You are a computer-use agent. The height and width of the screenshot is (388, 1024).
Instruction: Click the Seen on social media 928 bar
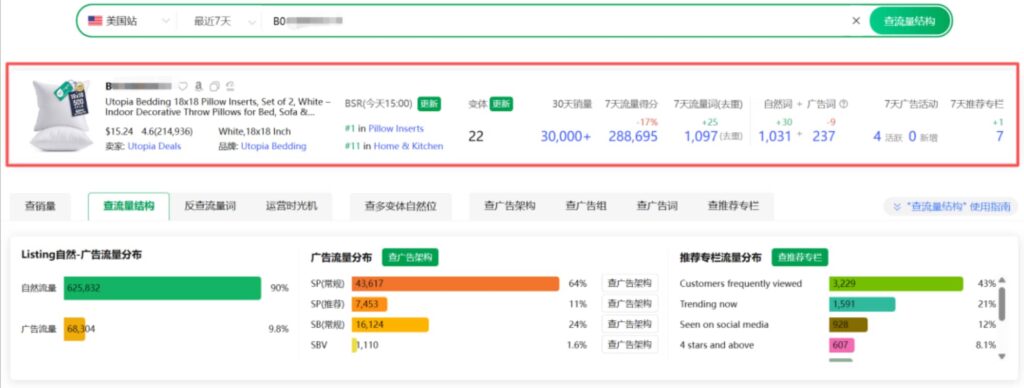pos(848,325)
